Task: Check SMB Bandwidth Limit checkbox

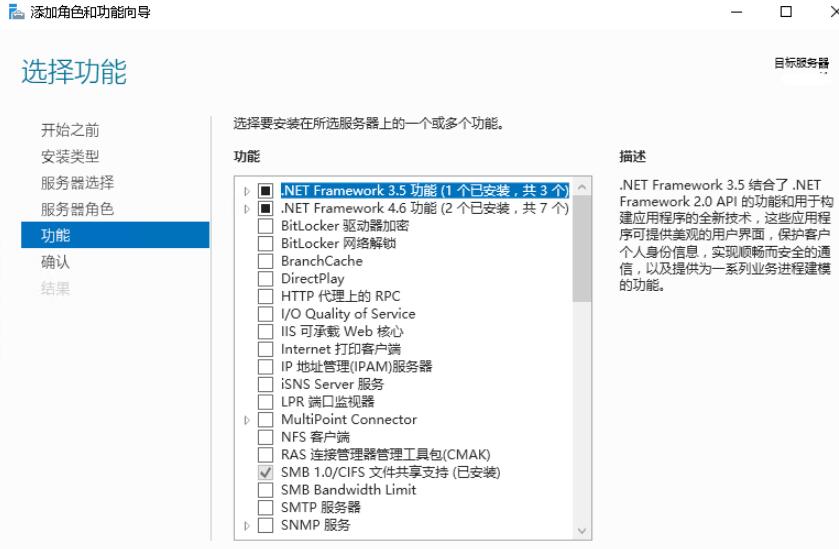Action: pyautogui.click(x=265, y=490)
